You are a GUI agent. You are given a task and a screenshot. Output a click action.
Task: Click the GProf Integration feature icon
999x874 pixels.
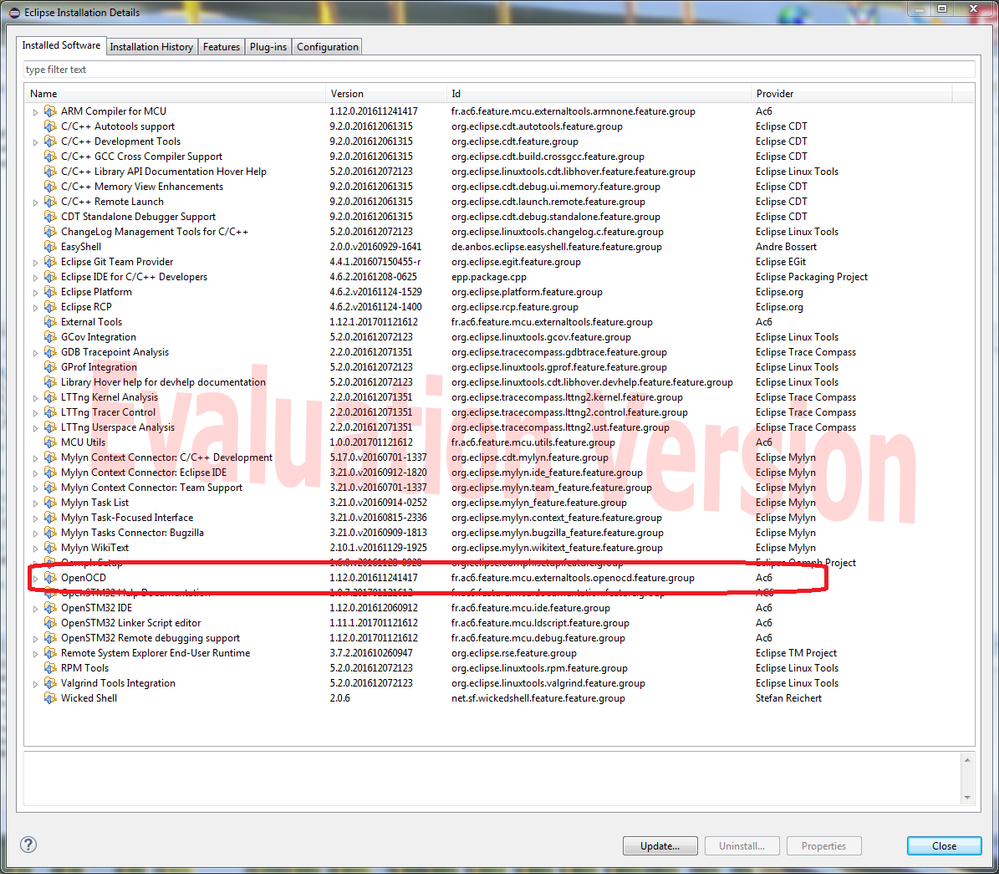50,367
